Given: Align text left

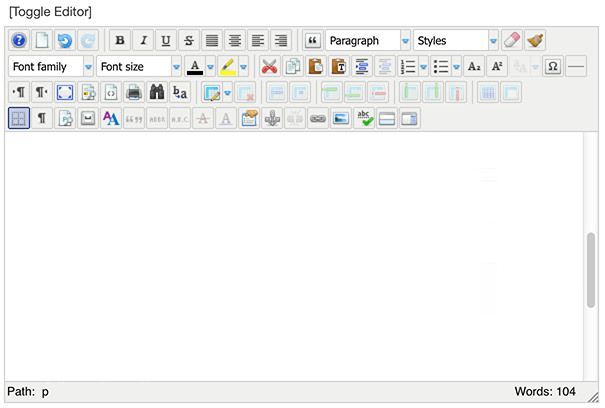Looking at the screenshot, I should point(258,40).
